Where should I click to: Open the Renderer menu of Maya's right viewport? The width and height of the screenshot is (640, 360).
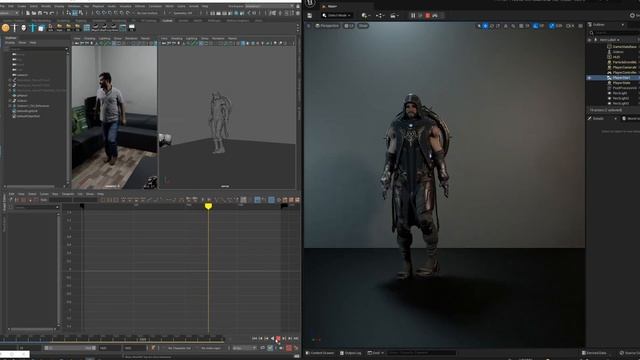click(x=218, y=38)
